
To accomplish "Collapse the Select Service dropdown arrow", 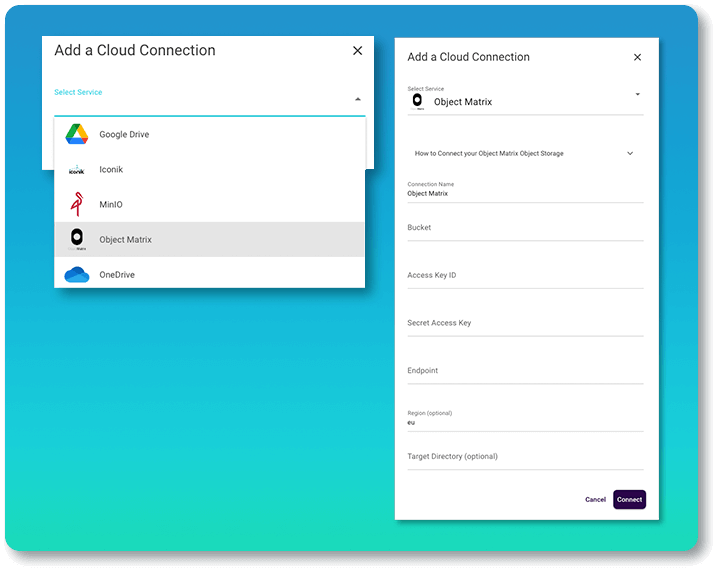I will pyautogui.click(x=357, y=100).
